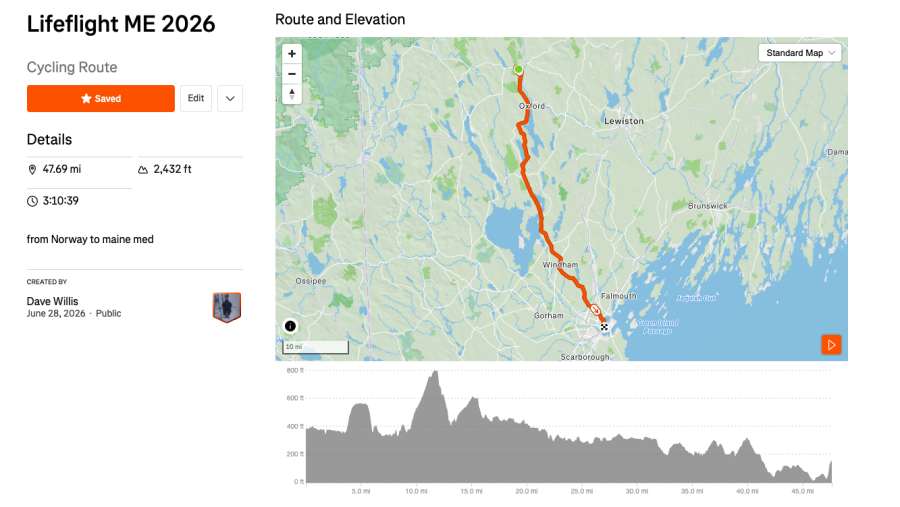Click the green route start marker
Viewport: 900px width, 507px height.
coord(518,69)
